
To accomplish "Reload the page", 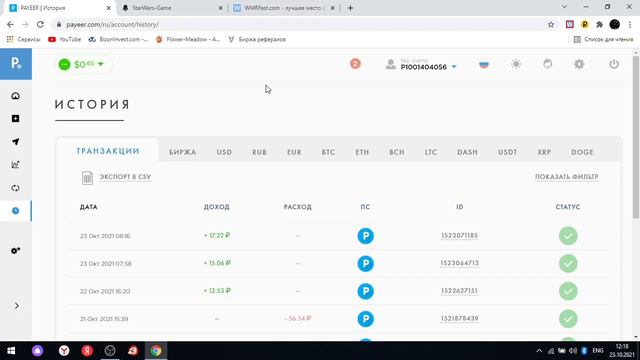I will tap(40, 24).
